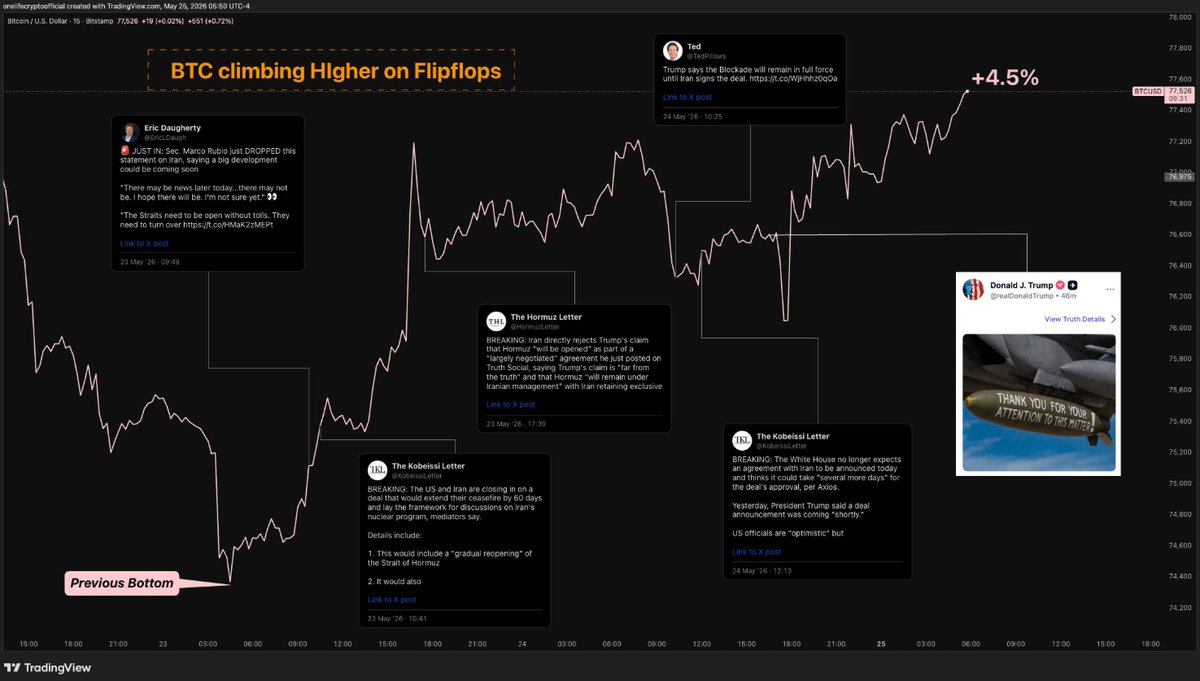The width and height of the screenshot is (1200, 681).
Task: Open the X post link in The Hormuz Letter card
Action: coord(511,404)
